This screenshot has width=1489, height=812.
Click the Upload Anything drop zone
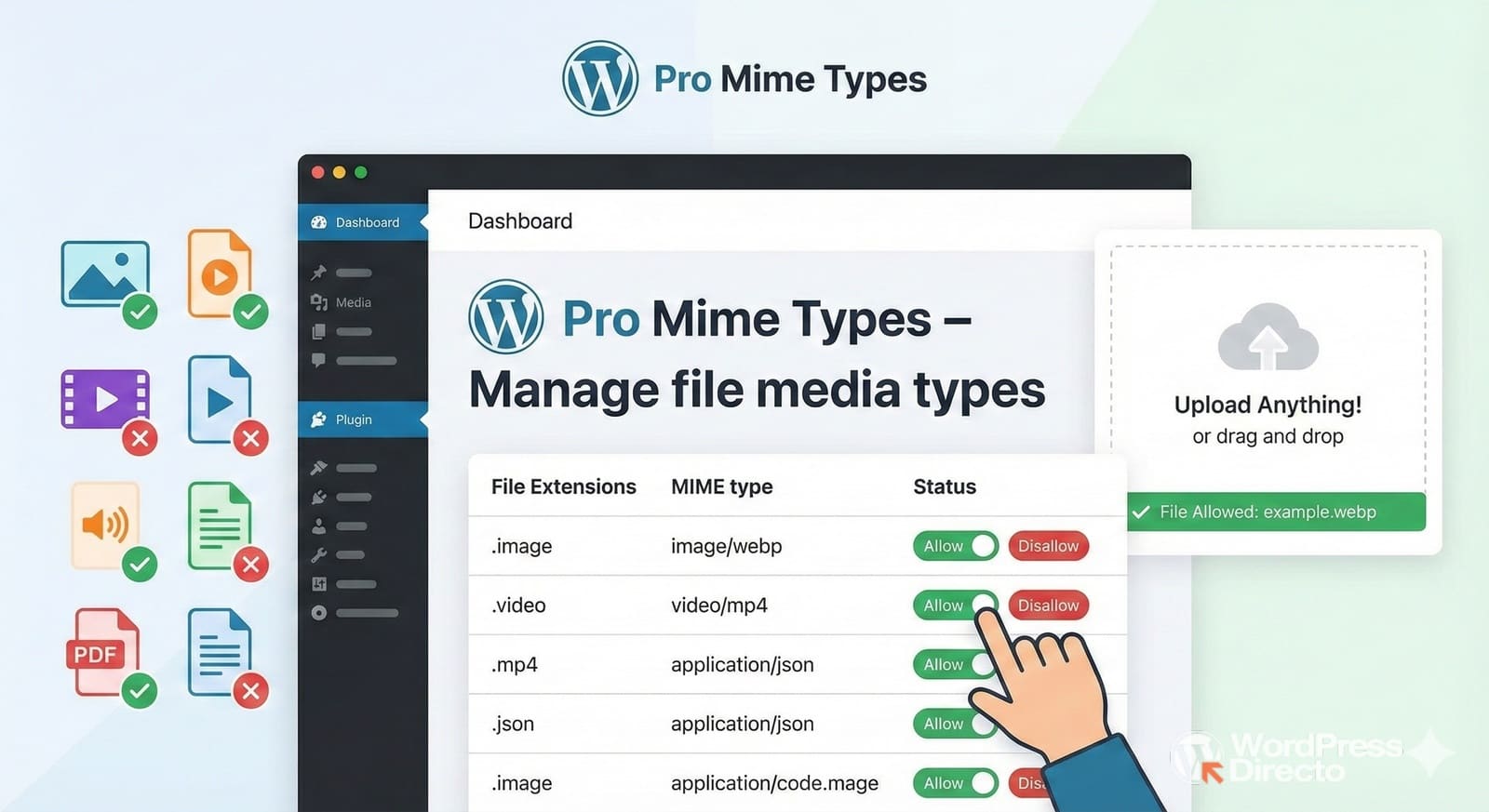1268,372
